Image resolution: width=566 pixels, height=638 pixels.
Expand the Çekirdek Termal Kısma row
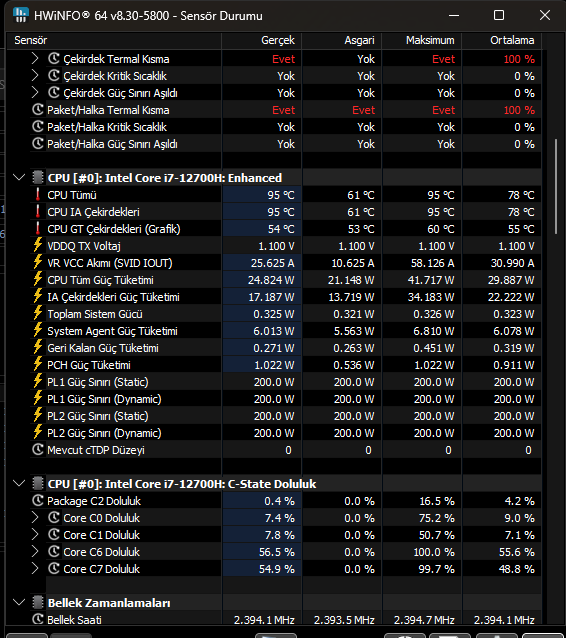[x=35, y=59]
